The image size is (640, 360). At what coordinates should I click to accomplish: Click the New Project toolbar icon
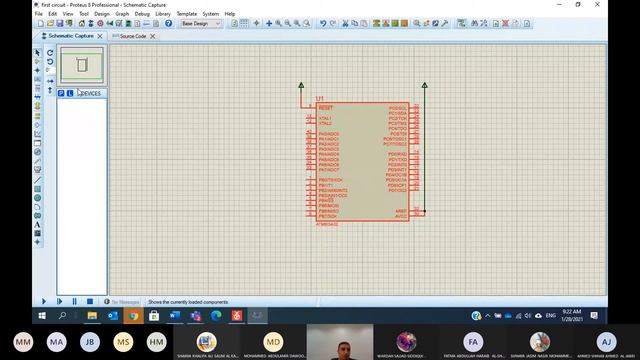click(40, 24)
